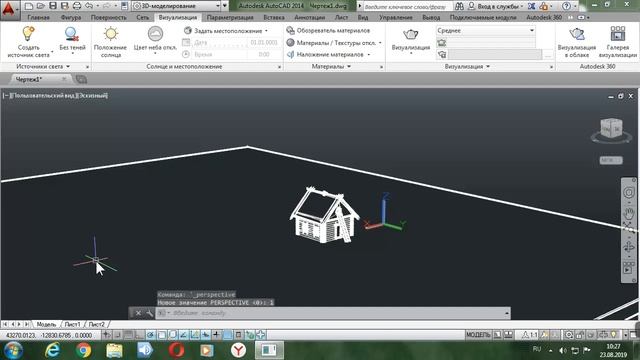Expand the Визуализация panel title

tap(467, 67)
